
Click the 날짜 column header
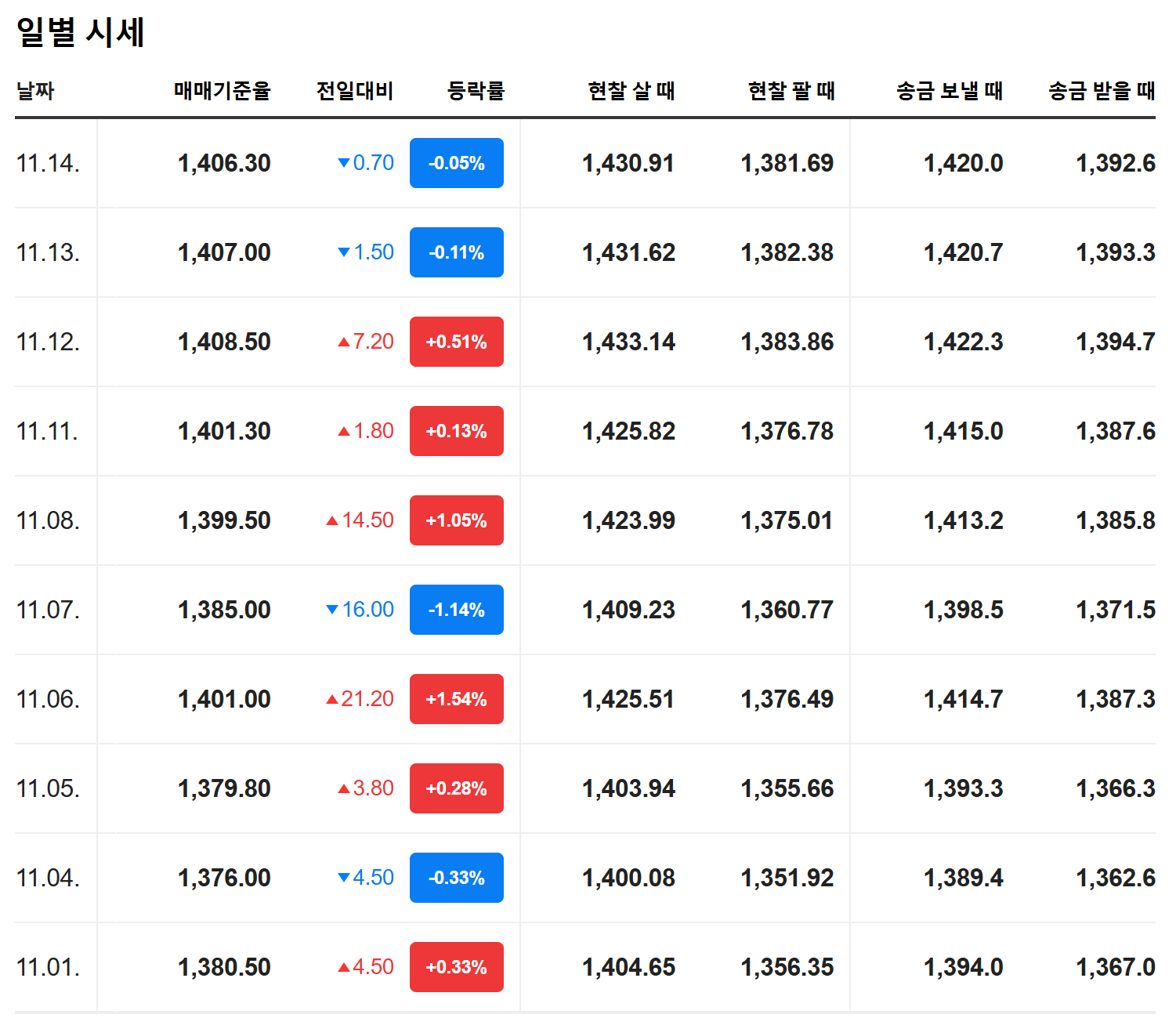[35, 91]
